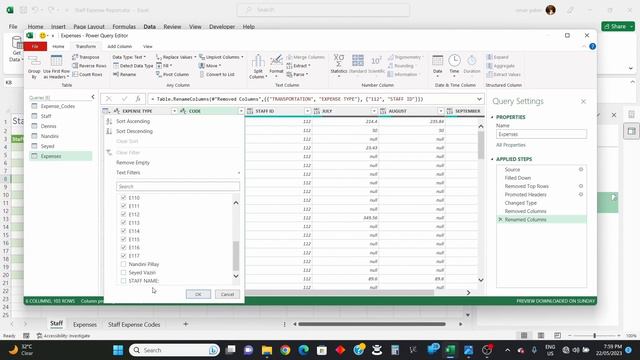Click the Time column icon
The height and width of the screenshot is (360, 640).
pos(454,61)
